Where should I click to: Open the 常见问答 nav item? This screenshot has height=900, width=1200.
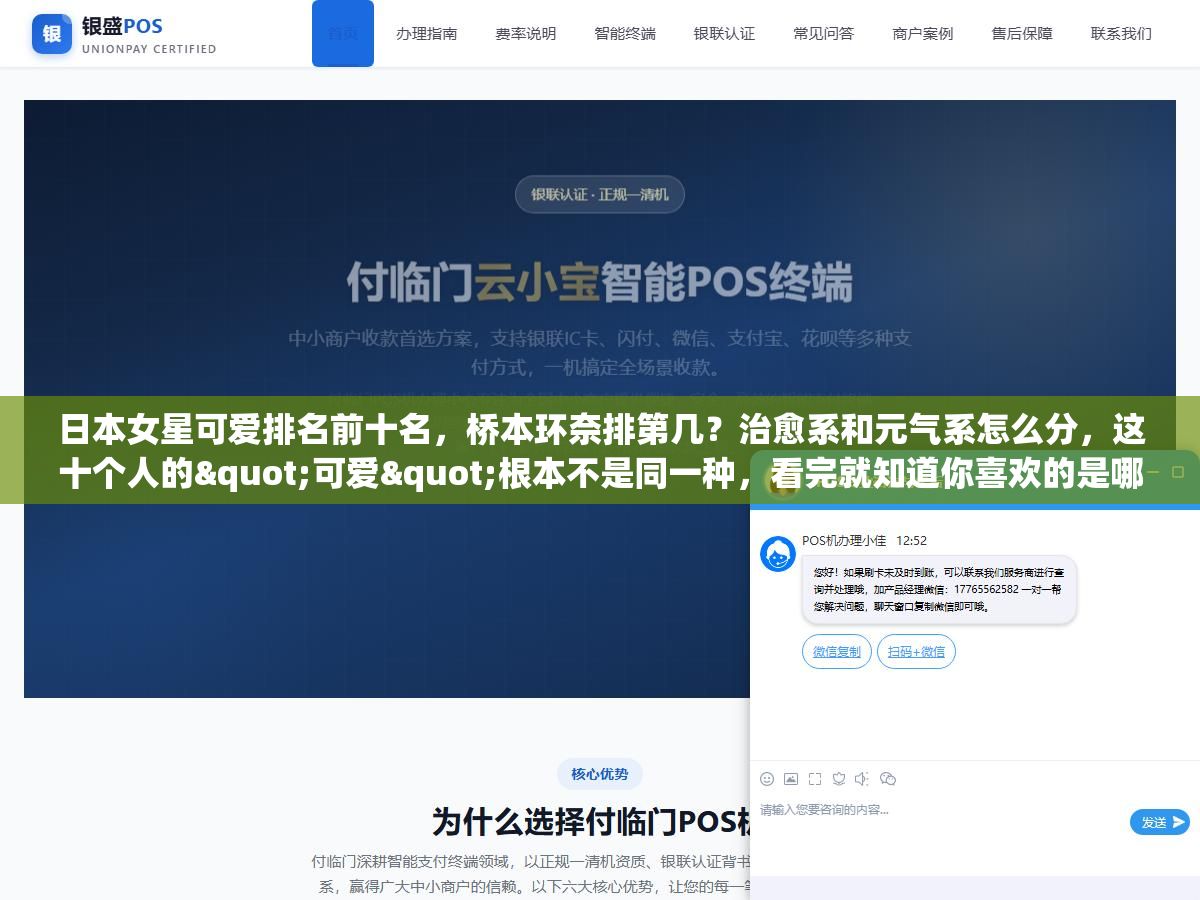point(824,33)
